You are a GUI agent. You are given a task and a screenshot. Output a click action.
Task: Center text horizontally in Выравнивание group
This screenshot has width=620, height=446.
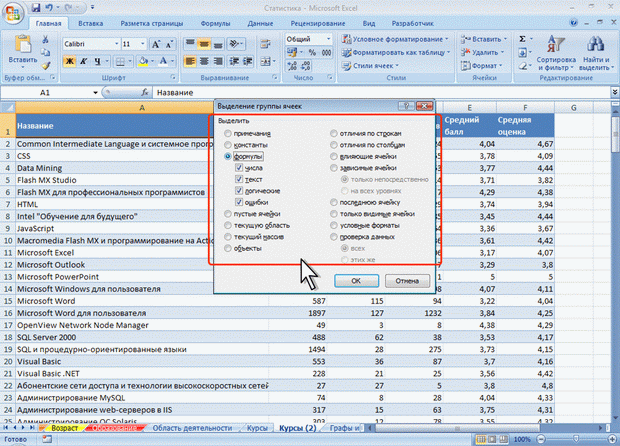(x=204, y=61)
